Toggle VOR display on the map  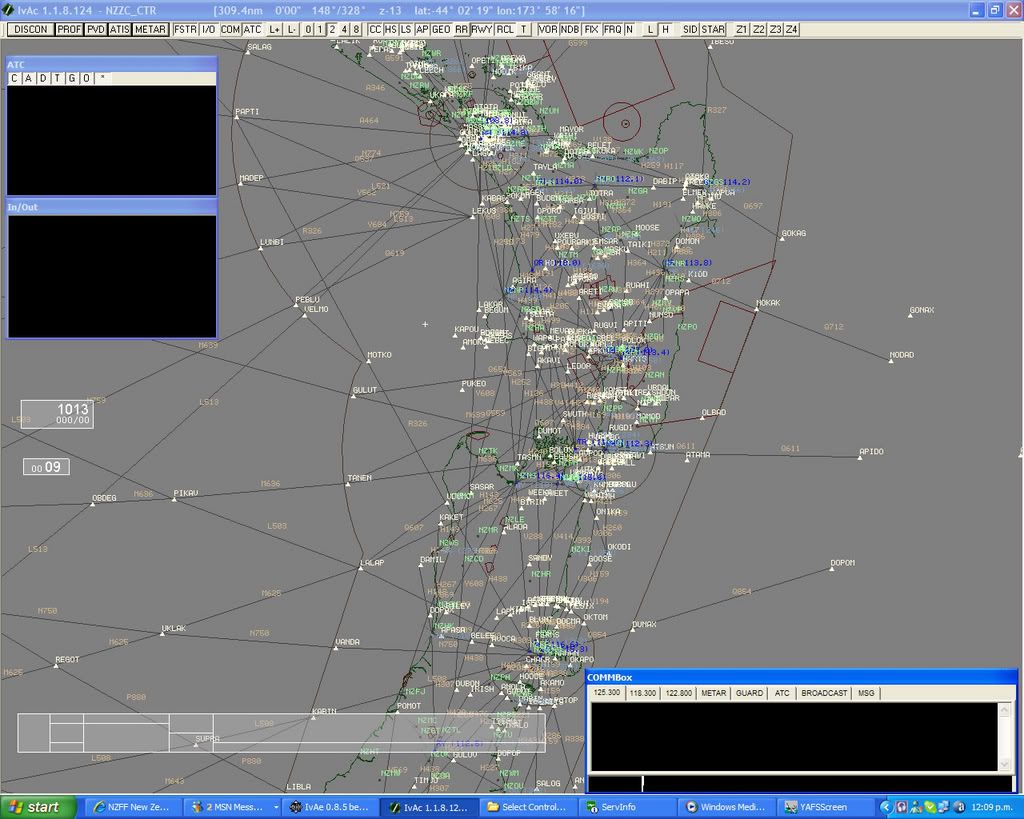pos(548,30)
